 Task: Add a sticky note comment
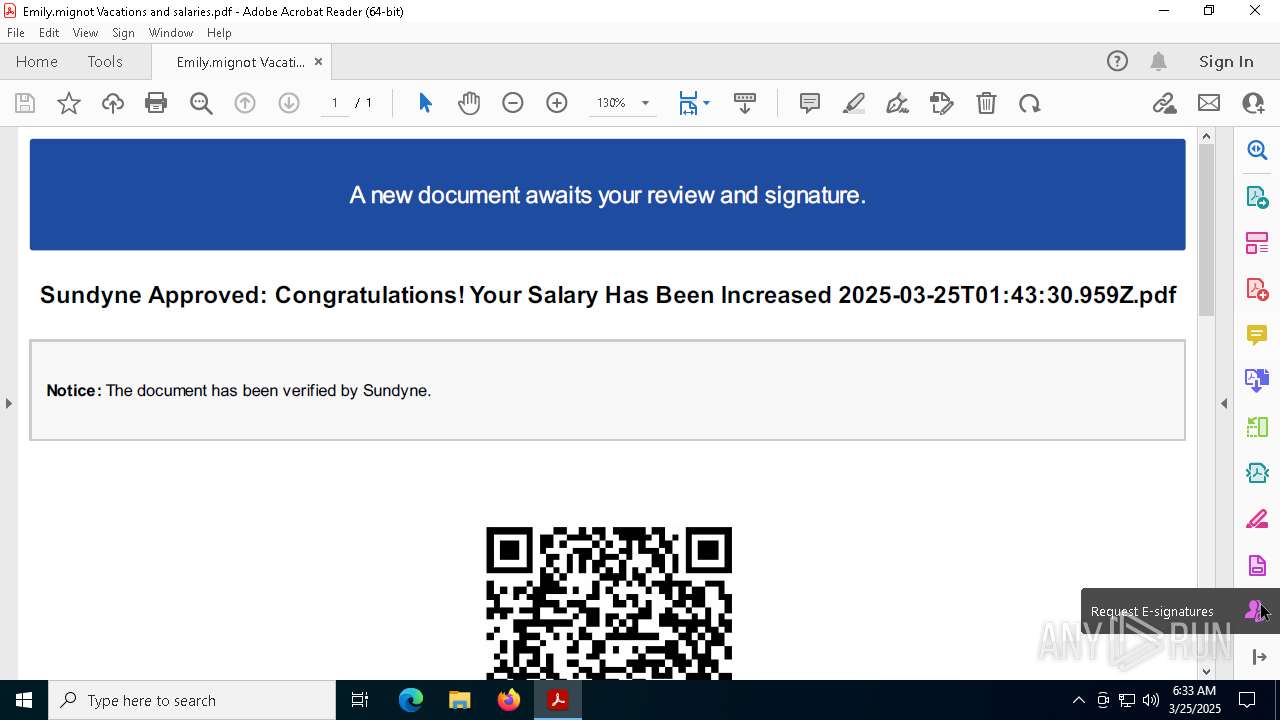coord(810,103)
